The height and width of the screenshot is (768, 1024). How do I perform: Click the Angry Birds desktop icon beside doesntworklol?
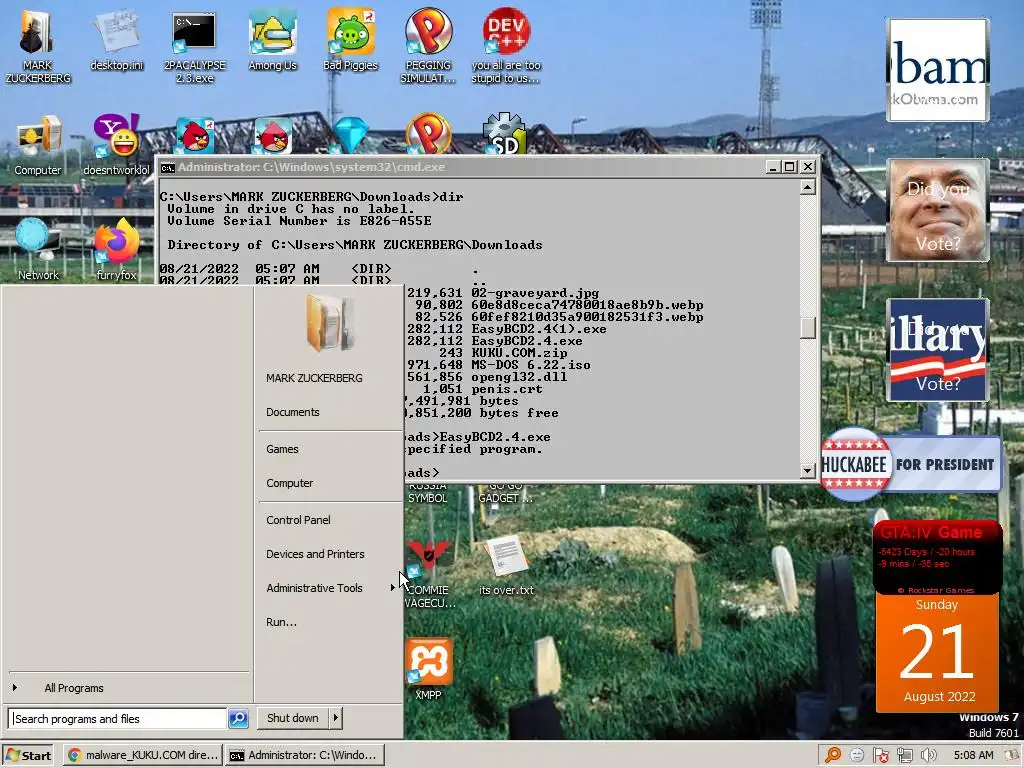pyautogui.click(x=195, y=136)
